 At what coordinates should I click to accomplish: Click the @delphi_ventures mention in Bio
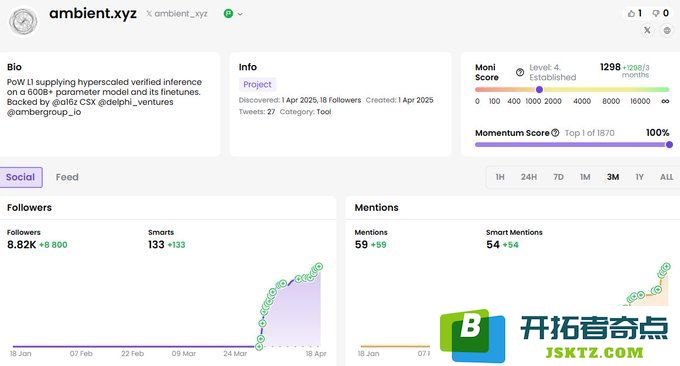point(136,102)
